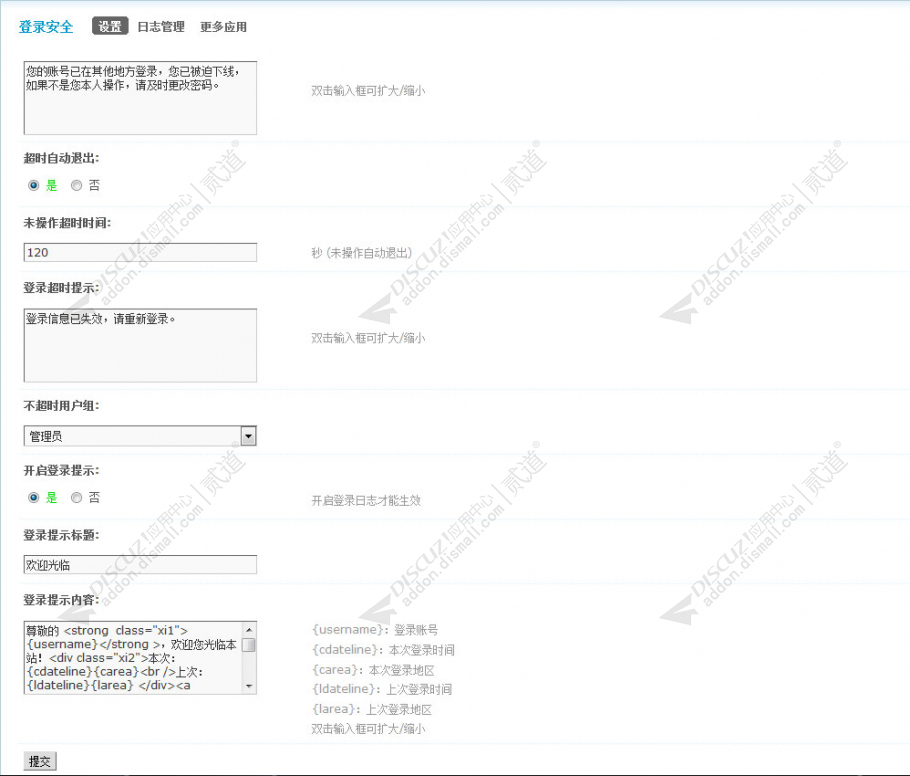Click the {cdateline}: 本次登录时间 hint
Image resolution: width=910 pixels, height=776 pixels.
pyautogui.click(x=383, y=649)
